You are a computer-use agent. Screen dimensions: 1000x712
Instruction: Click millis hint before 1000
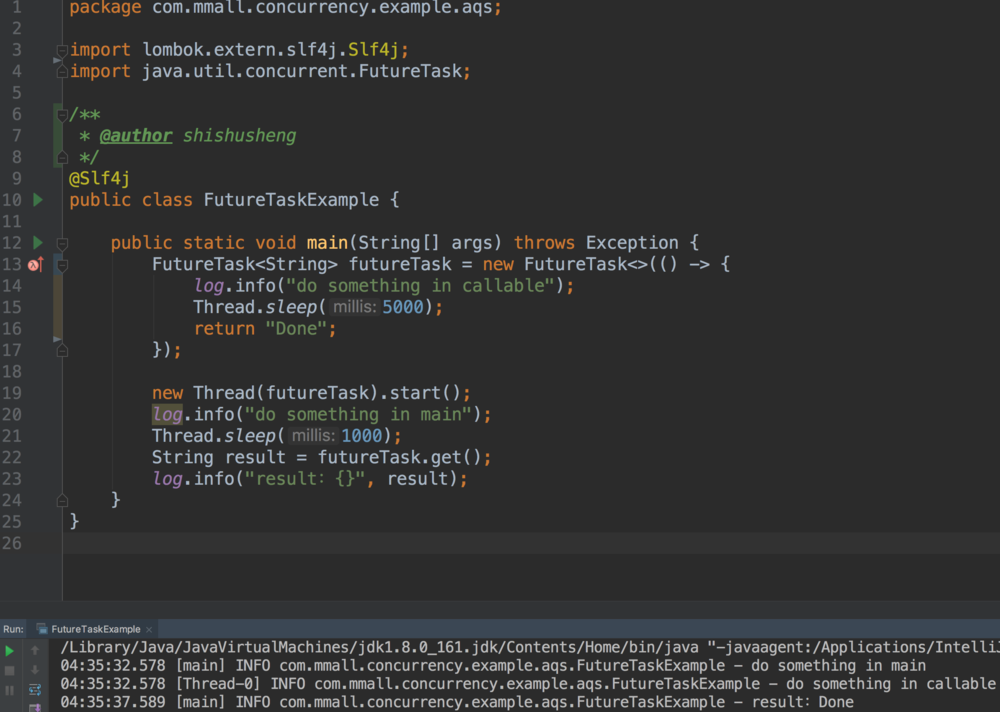tap(312, 436)
